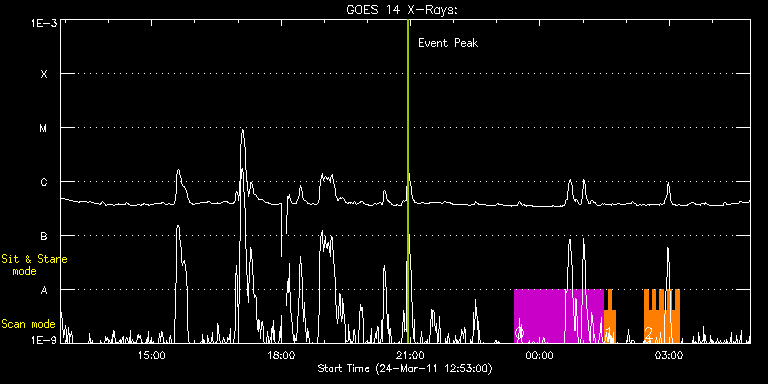
Task: Click the Scan mode label
Action: 28,324
